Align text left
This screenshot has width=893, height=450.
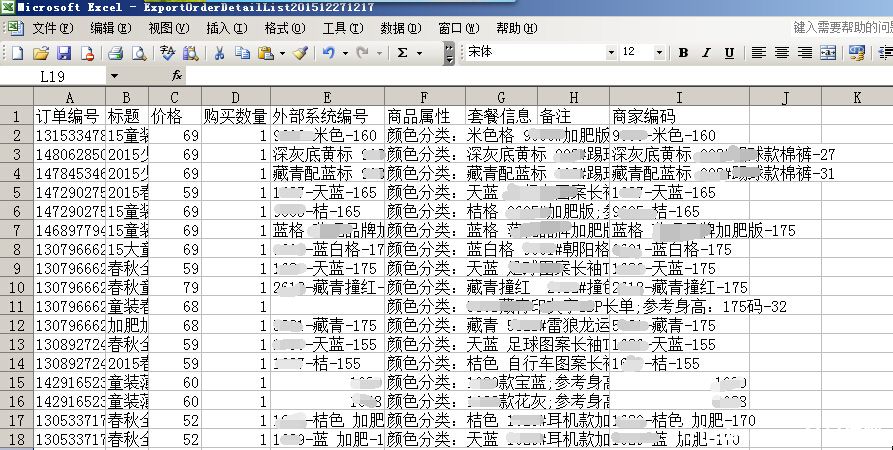point(758,53)
